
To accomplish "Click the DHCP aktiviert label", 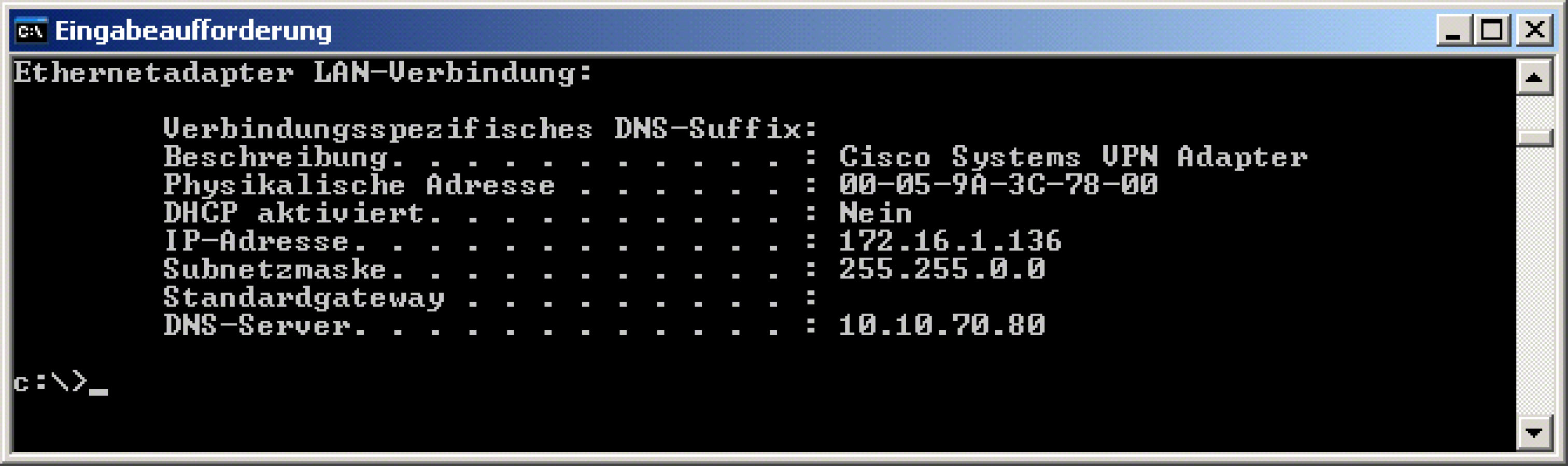I will (x=294, y=213).
